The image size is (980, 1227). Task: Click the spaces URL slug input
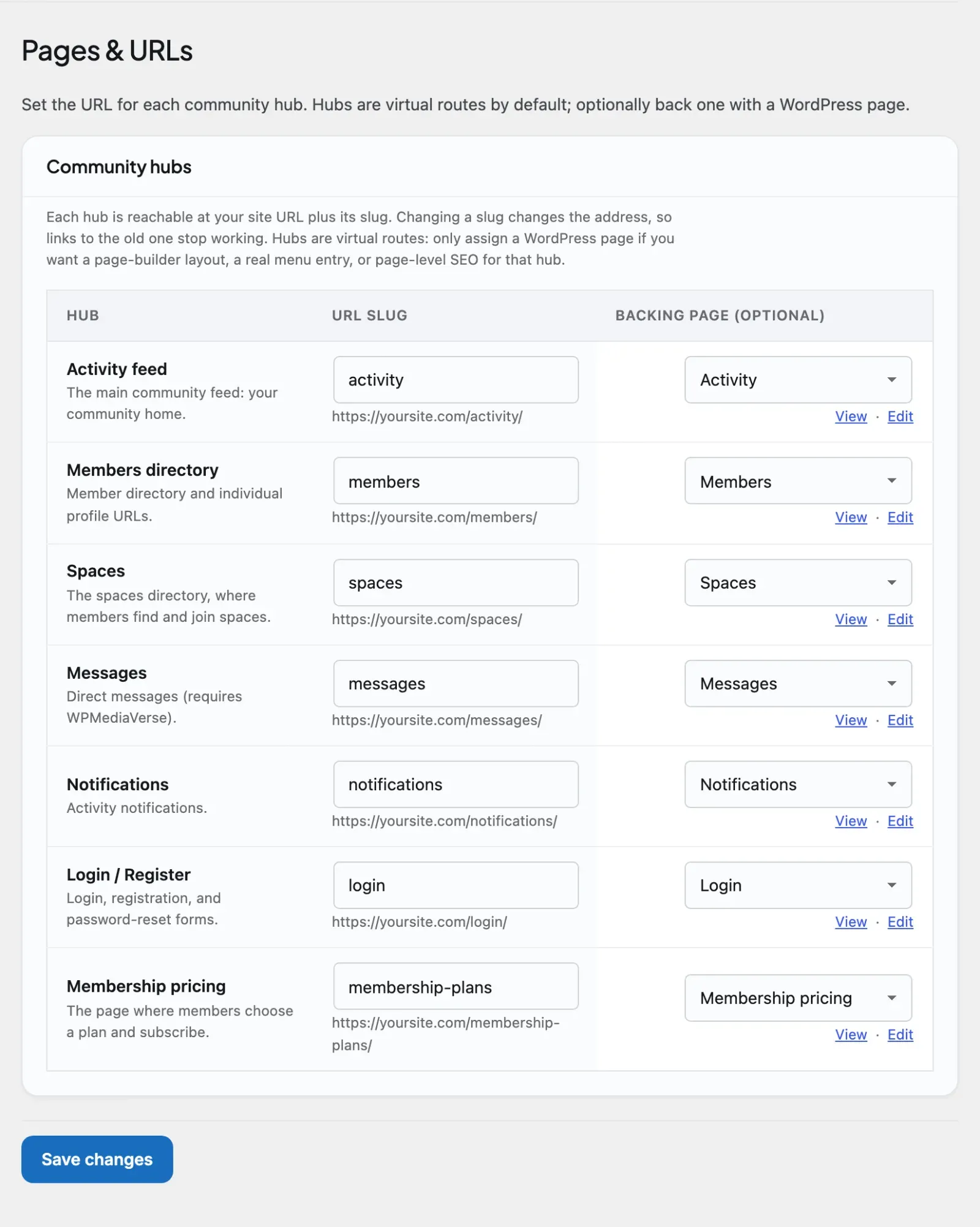coord(456,583)
